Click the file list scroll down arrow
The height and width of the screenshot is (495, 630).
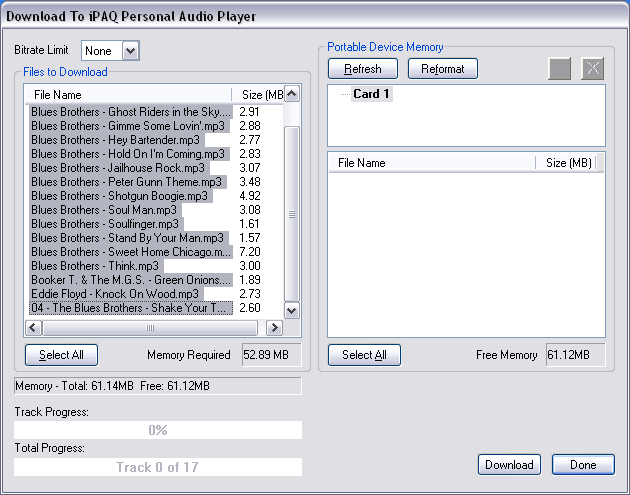(292, 311)
